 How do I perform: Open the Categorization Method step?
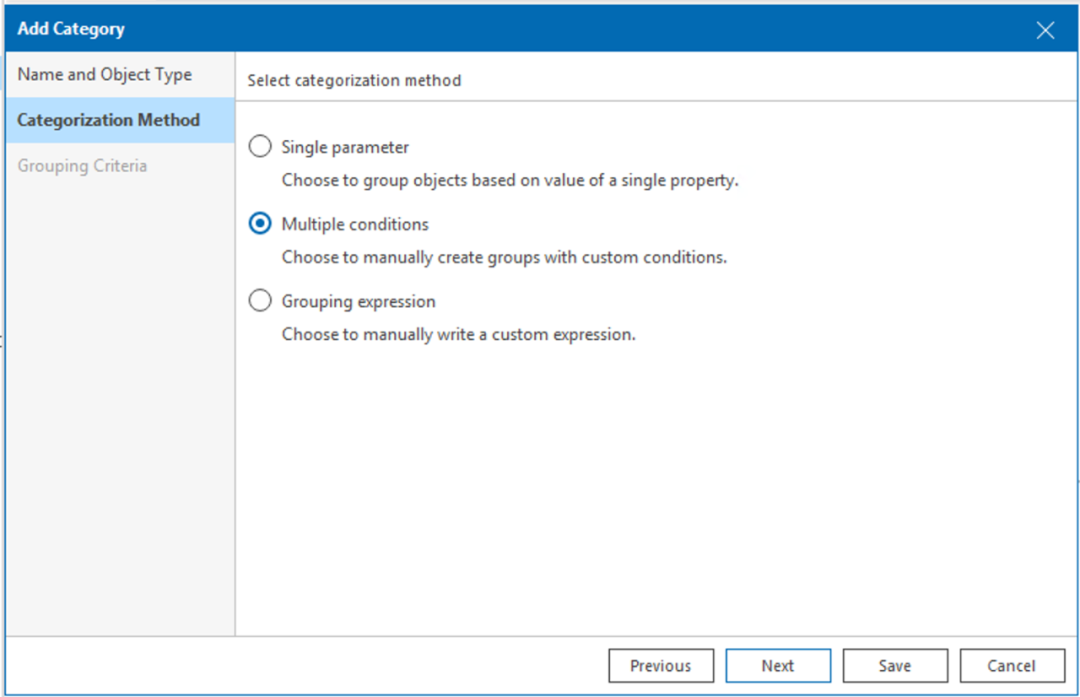pos(109,120)
